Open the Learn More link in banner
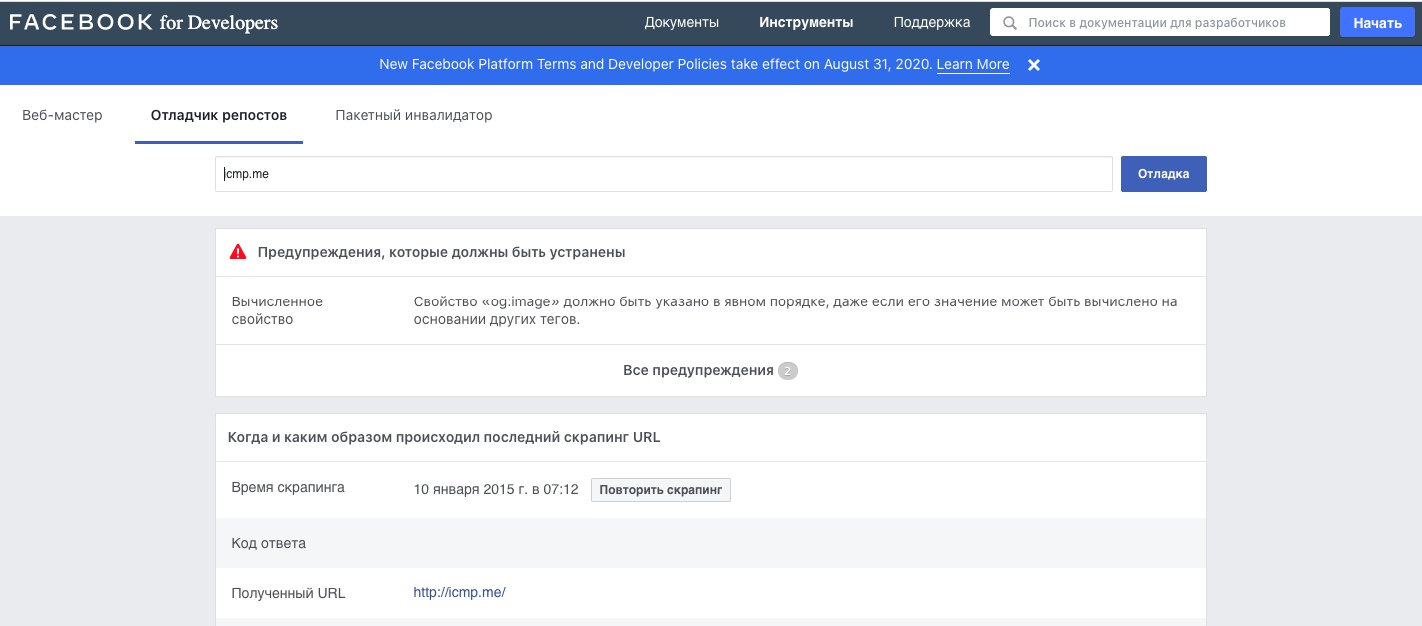Image resolution: width=1422 pixels, height=626 pixels. pos(973,64)
